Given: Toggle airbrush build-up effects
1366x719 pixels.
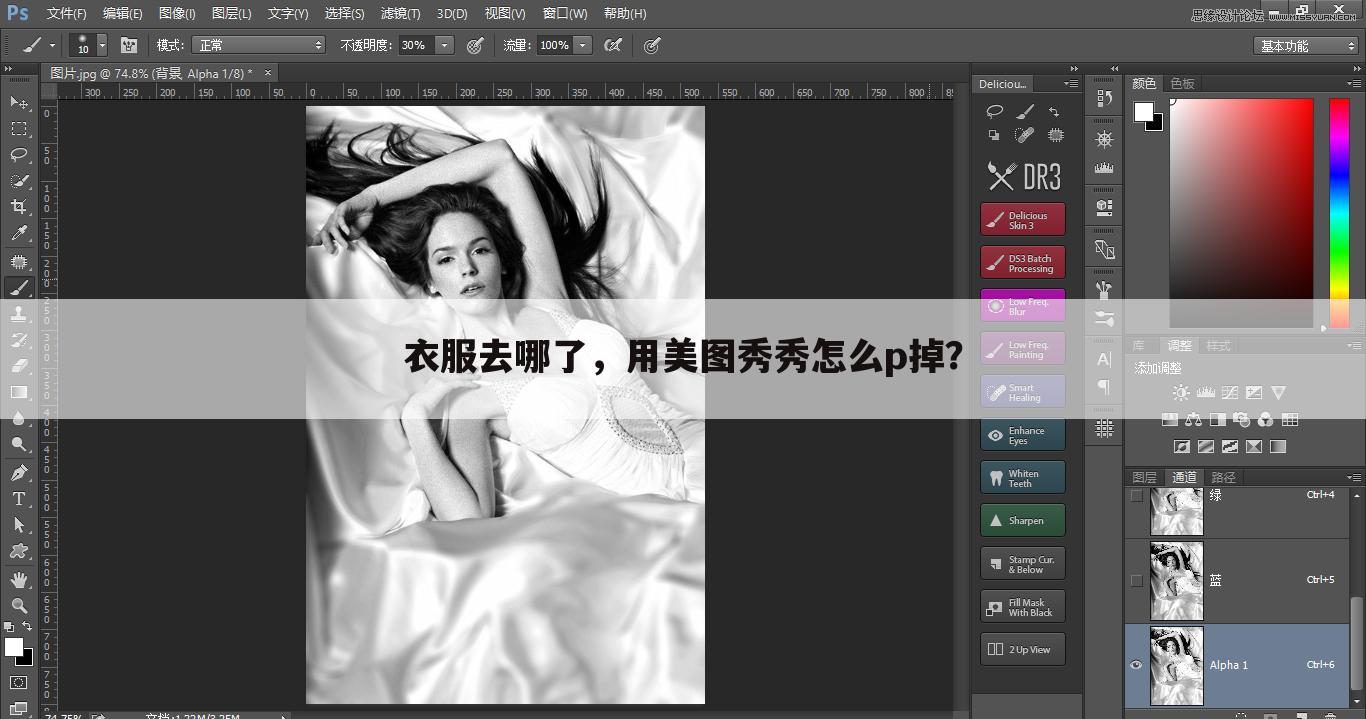Looking at the screenshot, I should (613, 45).
